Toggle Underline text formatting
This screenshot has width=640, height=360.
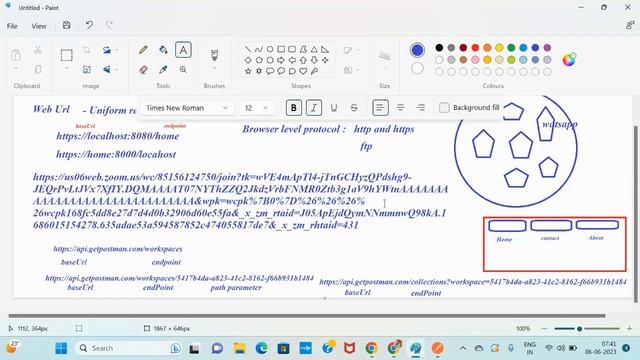pos(333,108)
